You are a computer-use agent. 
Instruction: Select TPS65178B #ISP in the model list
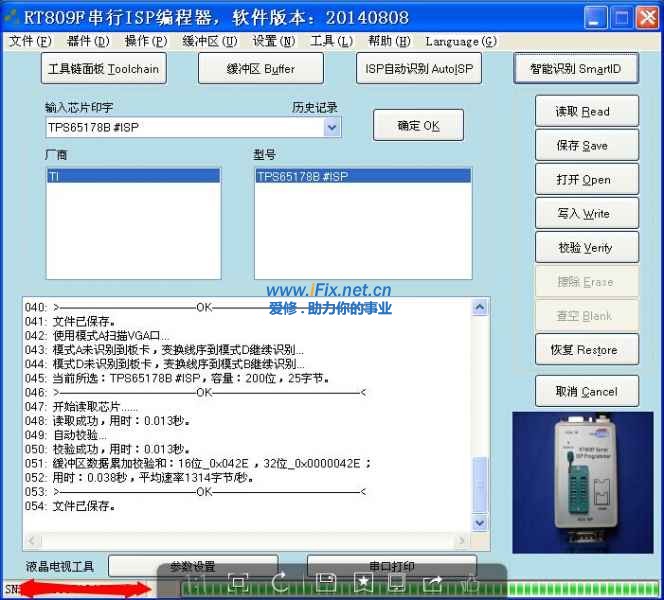[362, 176]
